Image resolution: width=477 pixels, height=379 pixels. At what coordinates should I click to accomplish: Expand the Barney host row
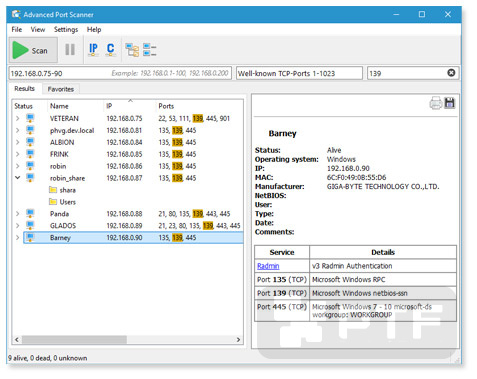pyautogui.click(x=18, y=238)
